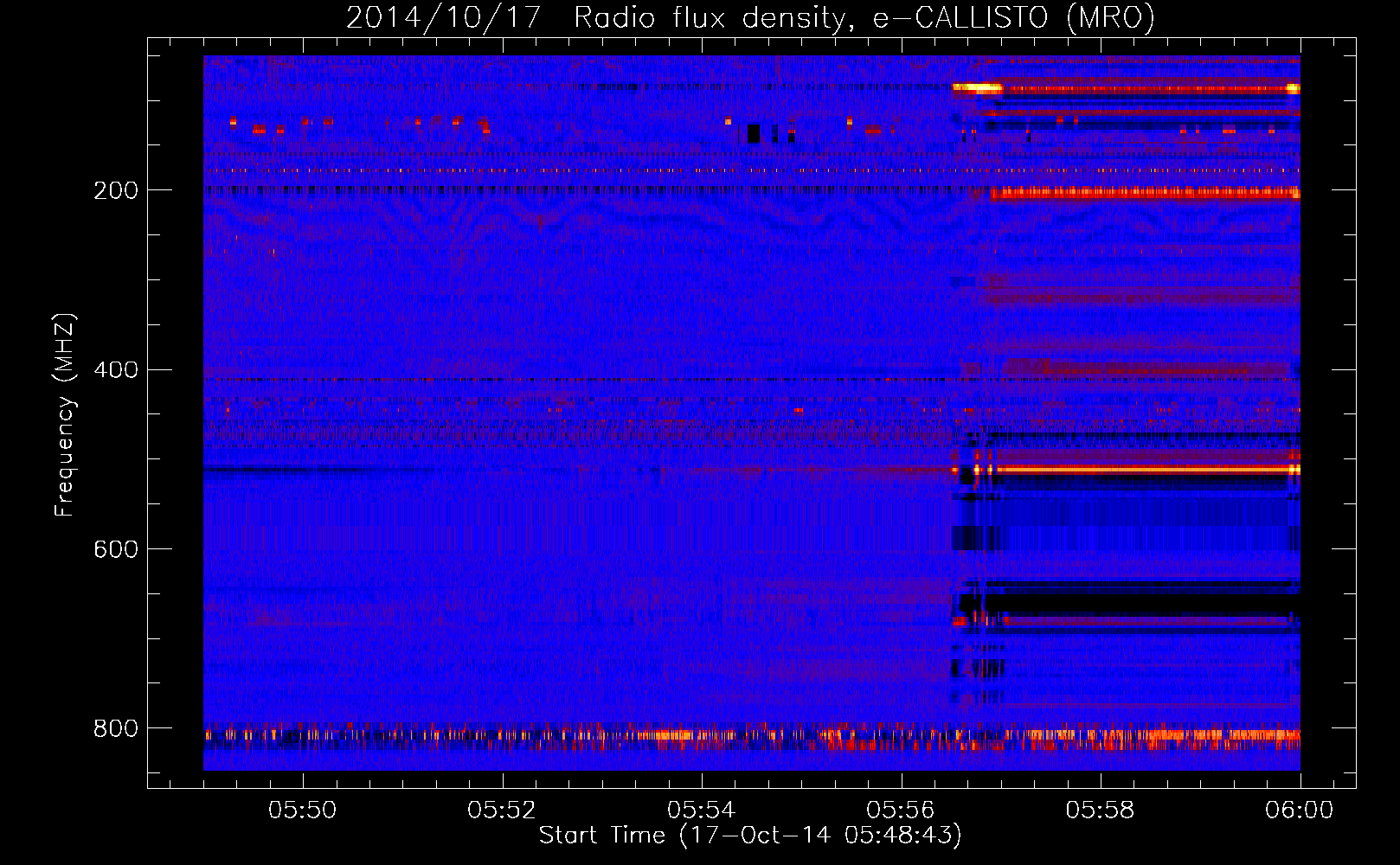Select the 400 frequency tick label
This screenshot has height=865, width=1400.
pyautogui.click(x=116, y=370)
